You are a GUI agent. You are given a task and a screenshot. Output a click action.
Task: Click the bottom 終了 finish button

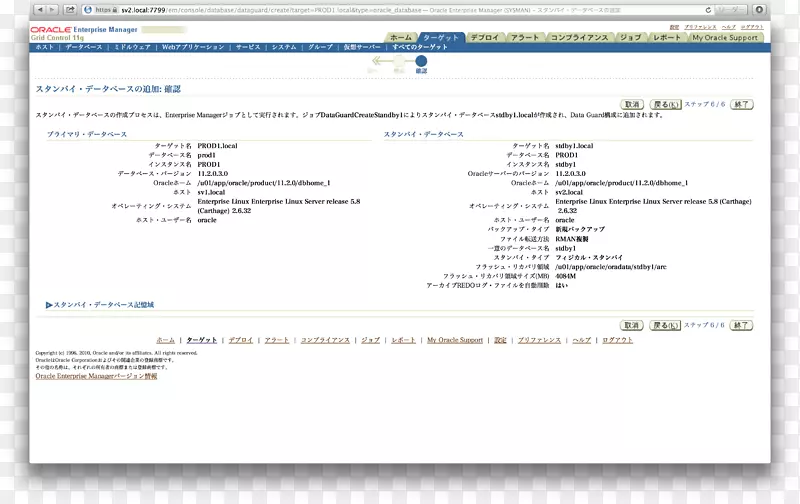click(x=741, y=325)
